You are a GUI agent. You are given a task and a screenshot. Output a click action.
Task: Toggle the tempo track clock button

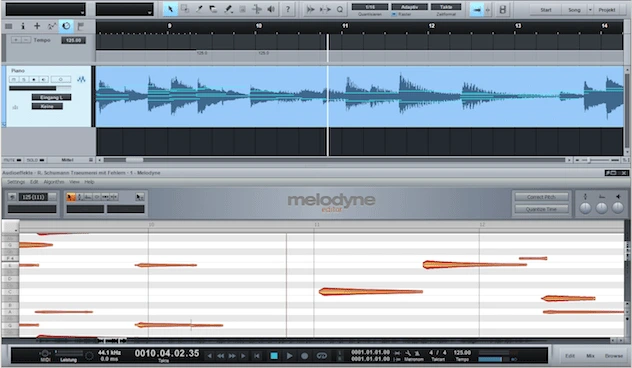pyautogui.click(x=66, y=27)
